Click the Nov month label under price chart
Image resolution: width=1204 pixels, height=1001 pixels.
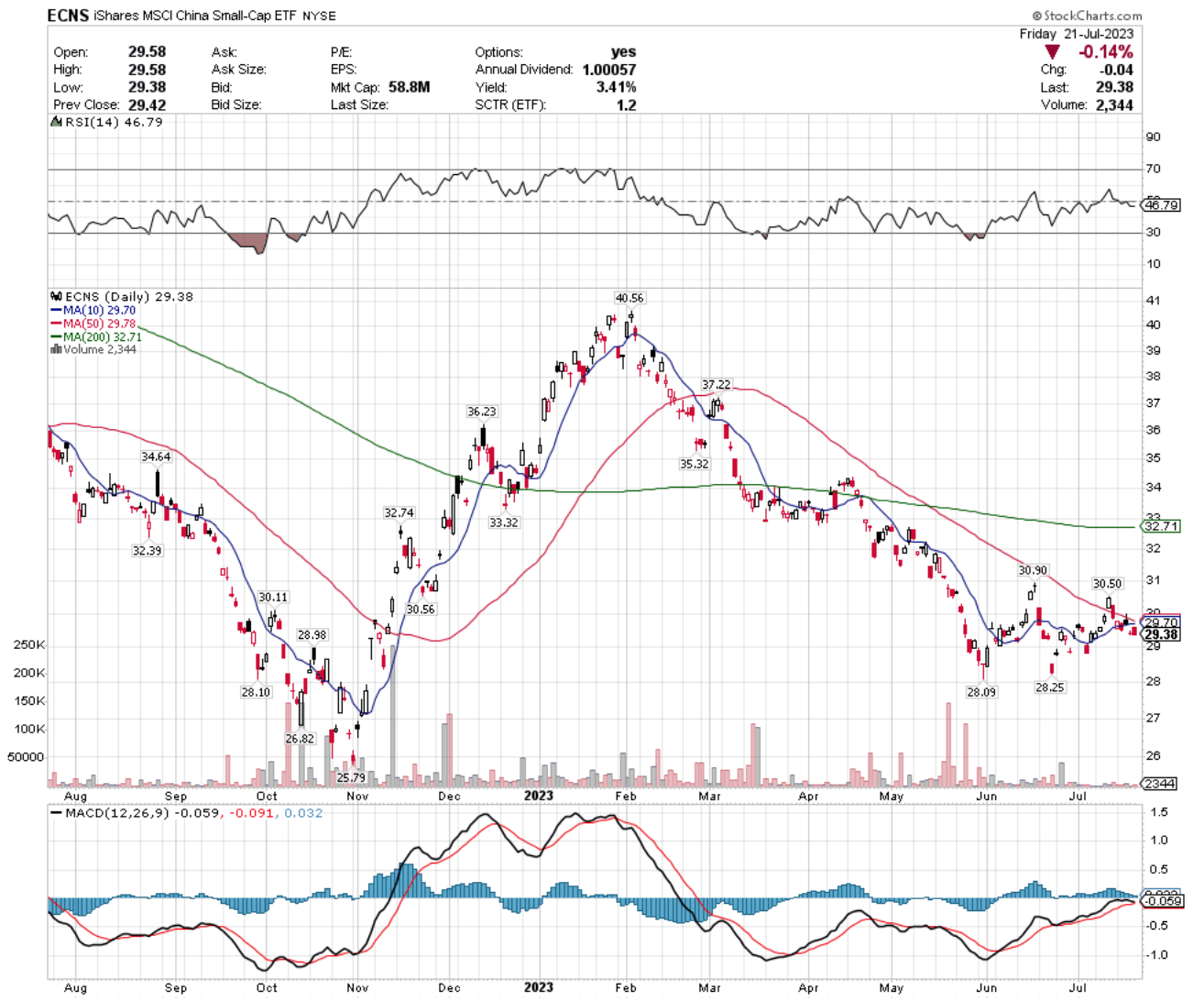[x=357, y=797]
